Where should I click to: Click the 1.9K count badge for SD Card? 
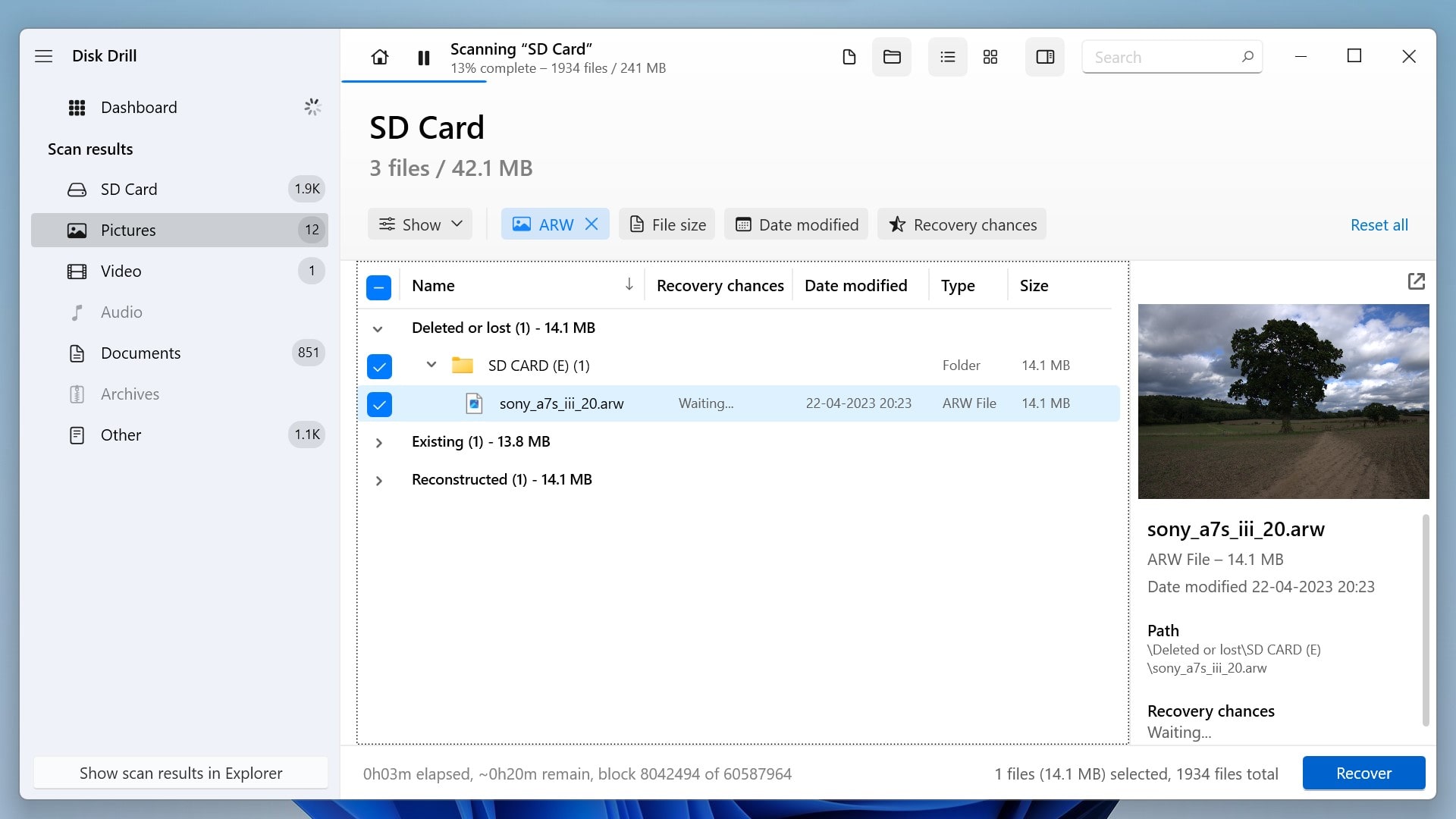307,189
